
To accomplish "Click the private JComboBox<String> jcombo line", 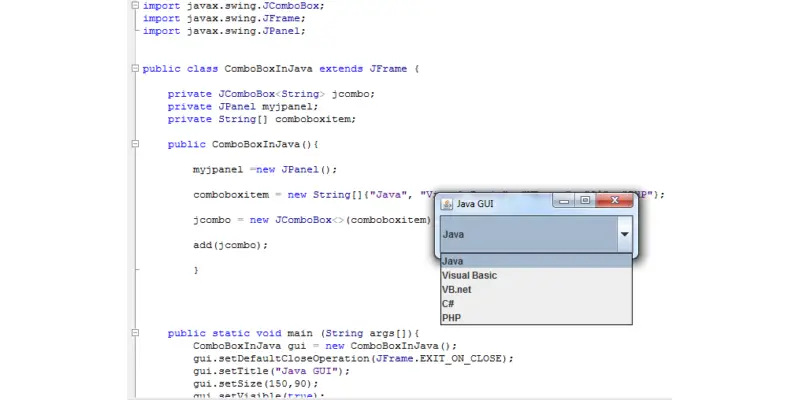I will coord(271,94).
